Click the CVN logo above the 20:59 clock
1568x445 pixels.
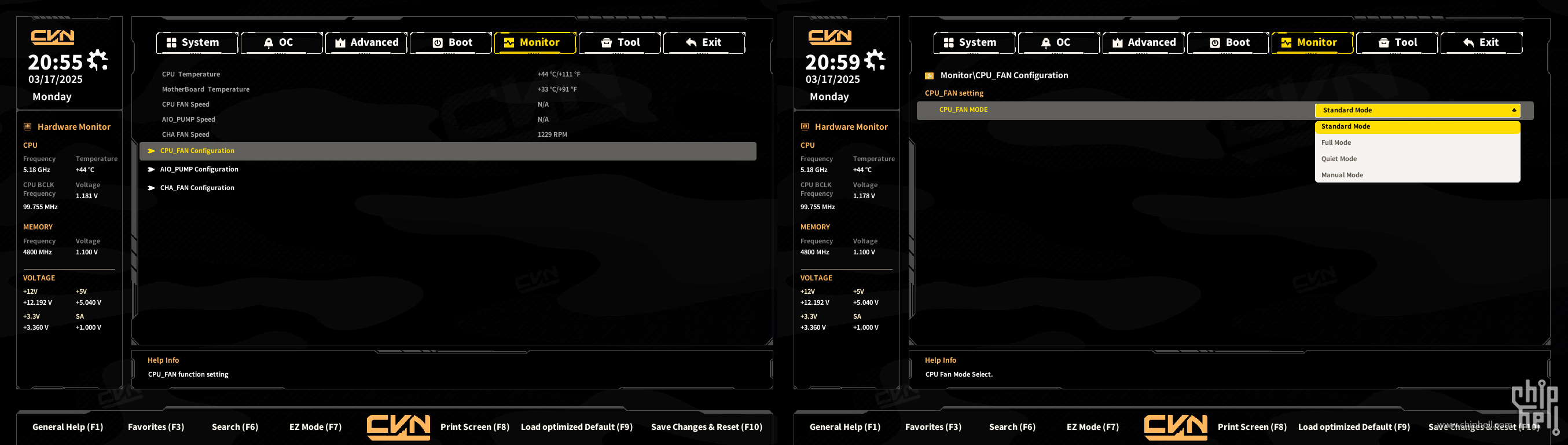click(x=830, y=37)
